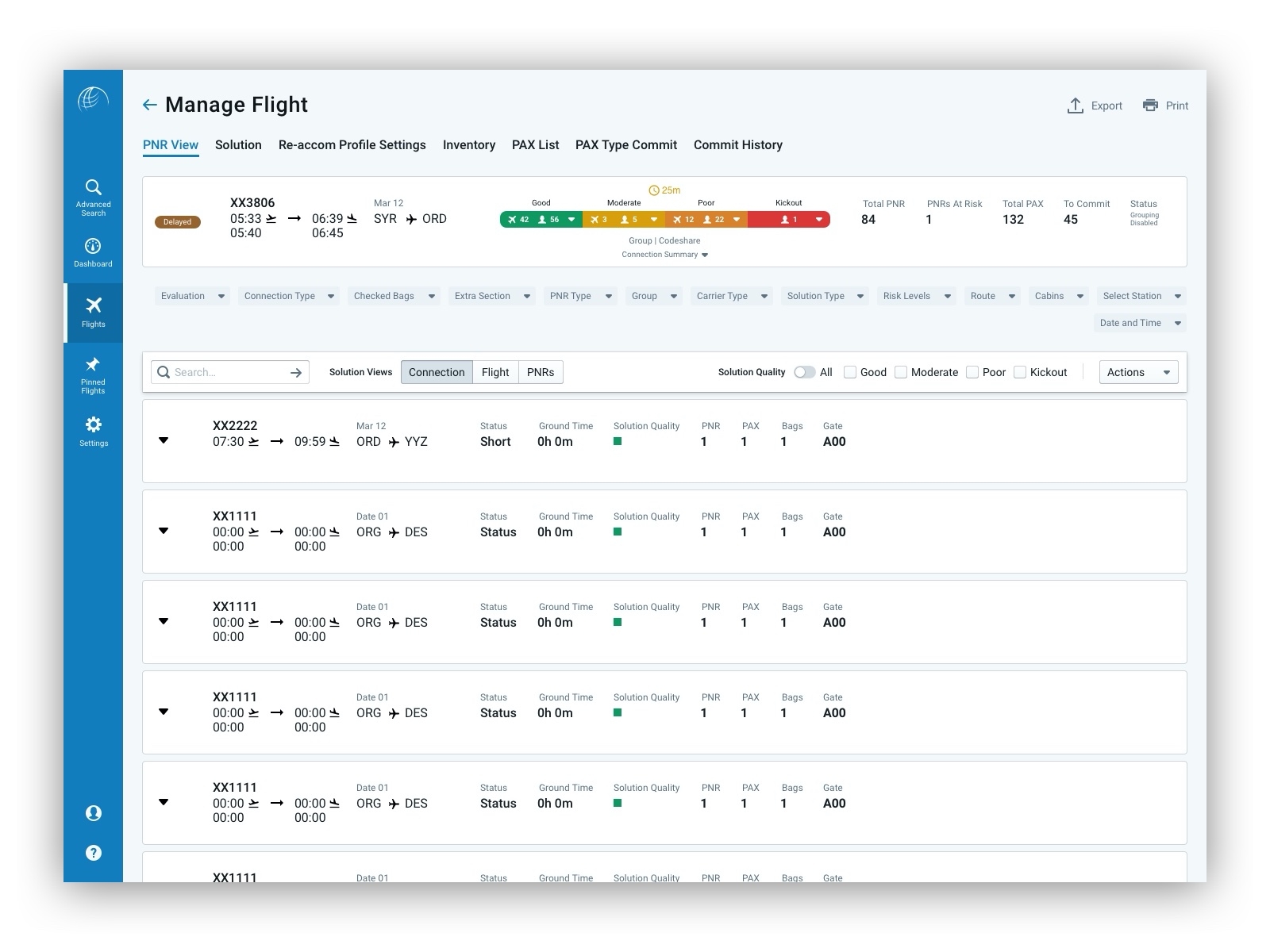
Task: Check the Kickout quality filter
Action: pyautogui.click(x=1019, y=371)
